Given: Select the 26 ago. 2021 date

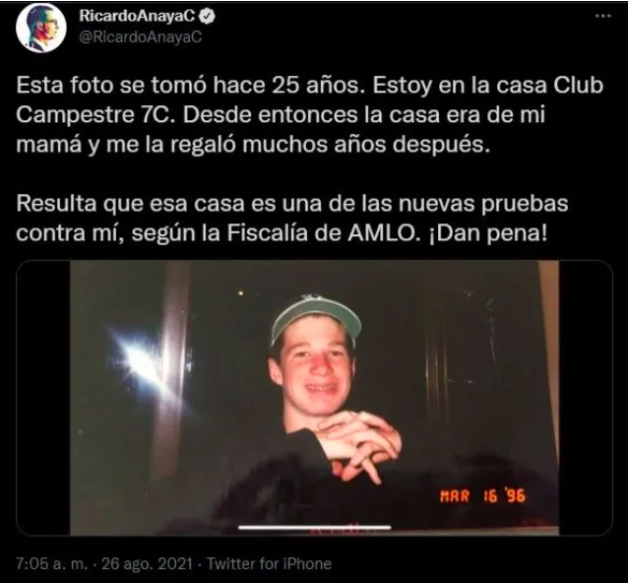Looking at the screenshot, I should 147,564.
